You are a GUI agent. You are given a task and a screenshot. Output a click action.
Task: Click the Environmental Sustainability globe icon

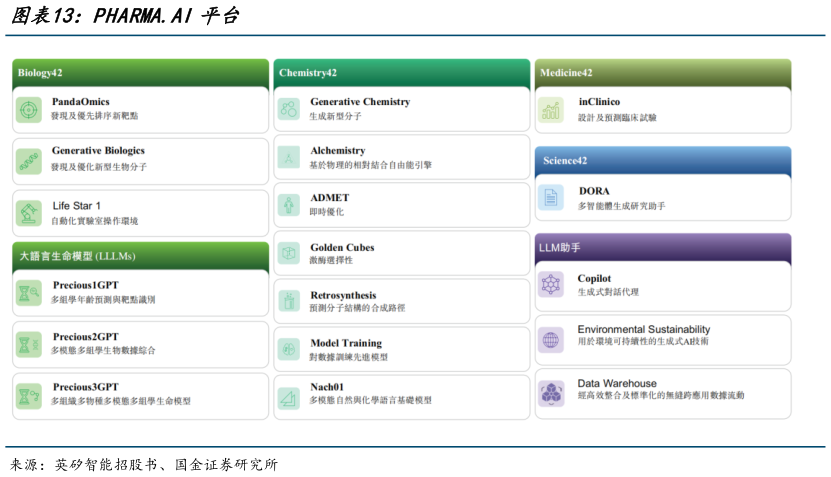point(551,339)
